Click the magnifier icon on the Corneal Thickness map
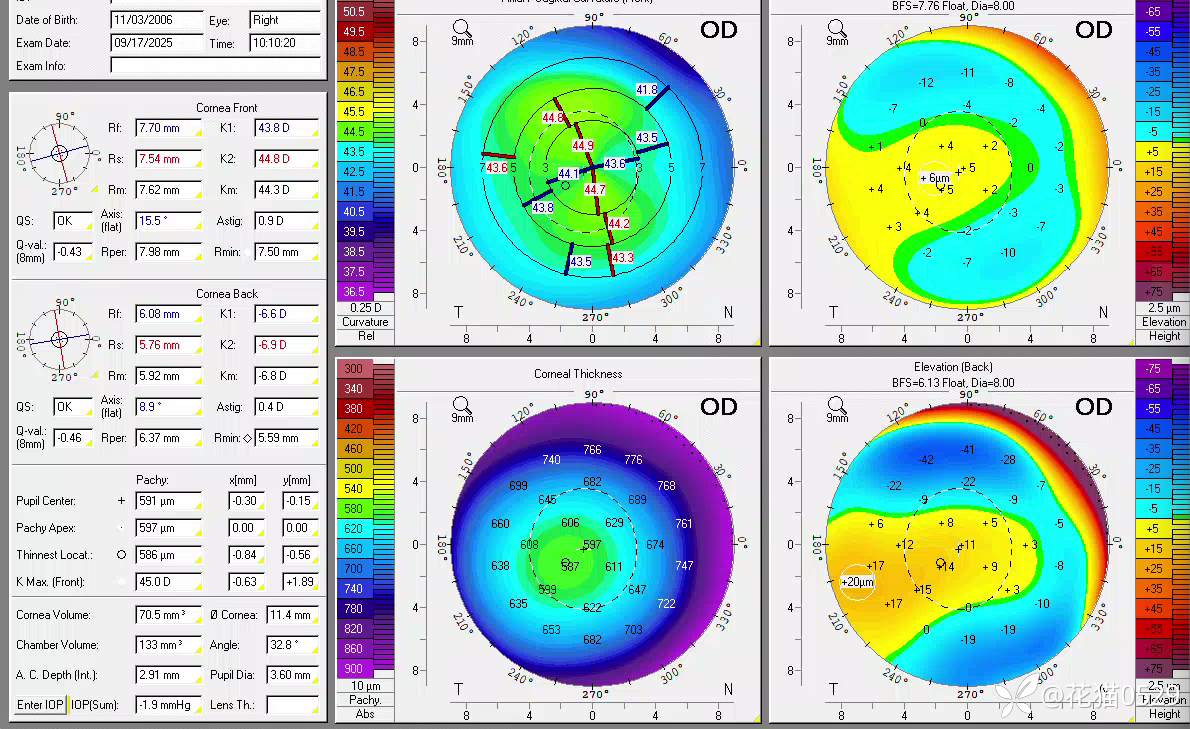The height and width of the screenshot is (729, 1190). tap(462, 406)
